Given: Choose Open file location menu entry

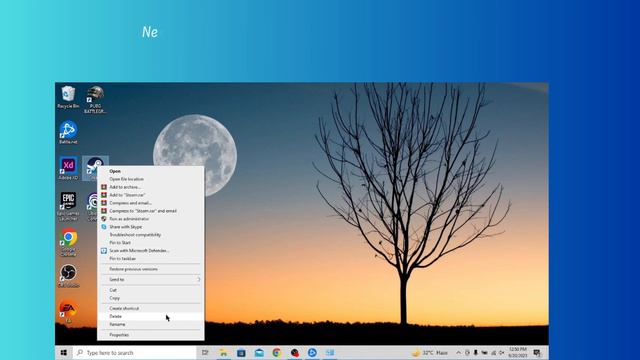Looking at the screenshot, I should coord(150,179).
